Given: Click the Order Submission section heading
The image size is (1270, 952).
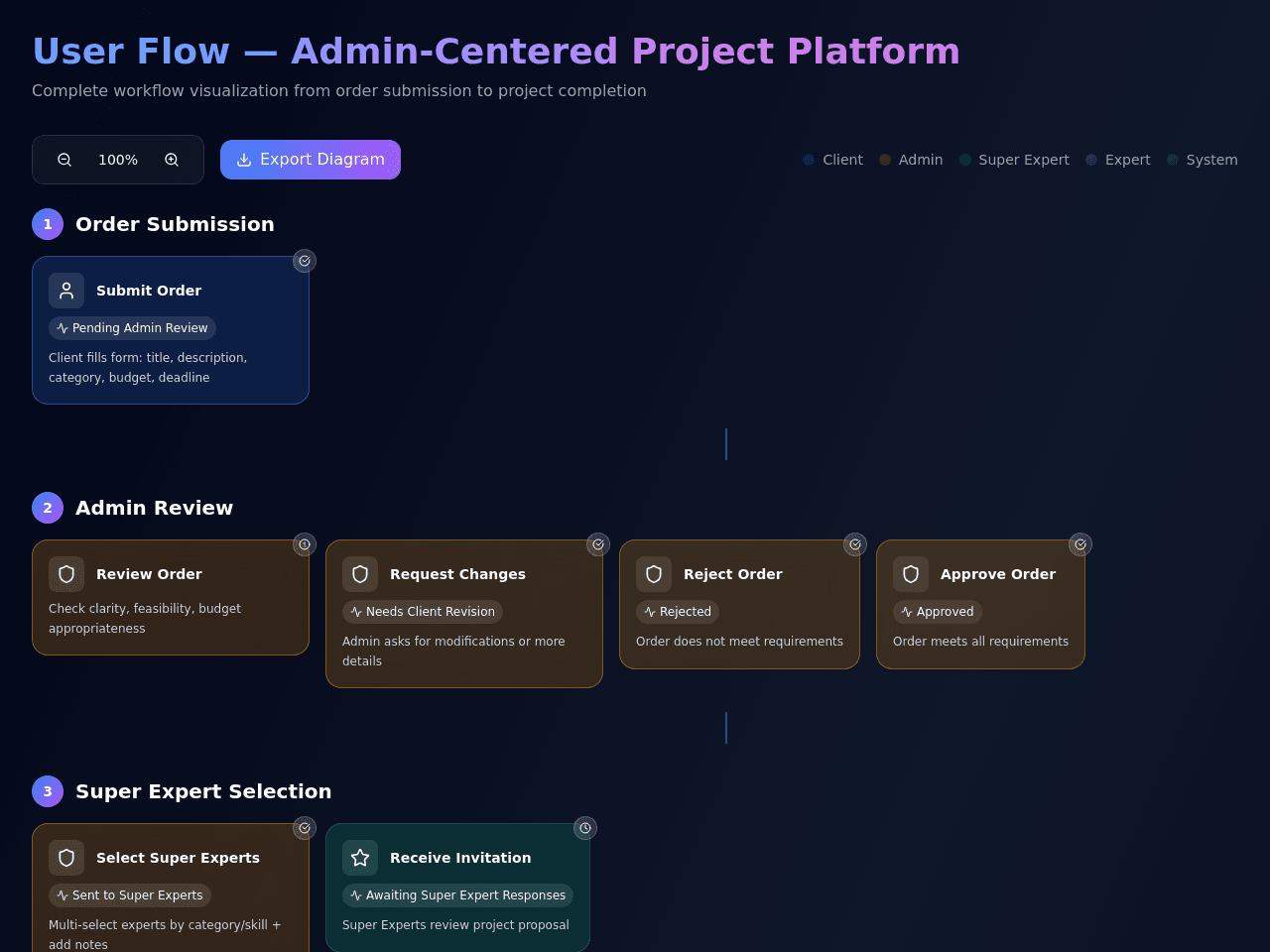Looking at the screenshot, I should point(175,224).
